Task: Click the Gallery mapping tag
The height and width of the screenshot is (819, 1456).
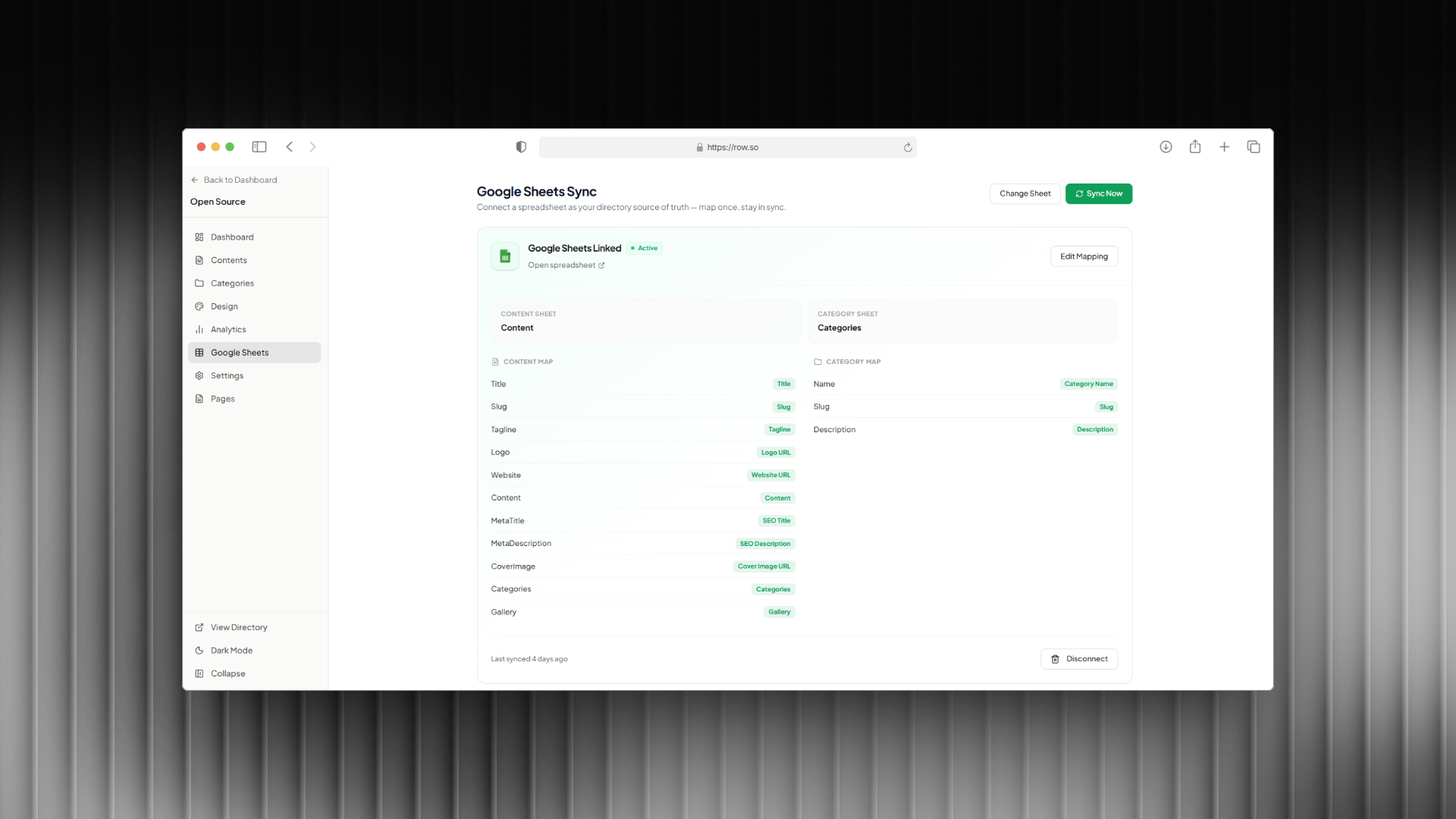Action: coord(779,612)
